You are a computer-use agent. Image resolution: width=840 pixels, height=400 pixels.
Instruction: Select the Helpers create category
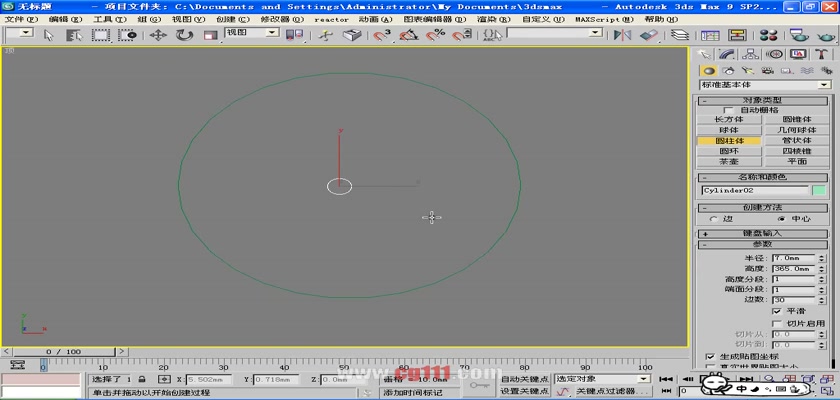point(787,71)
